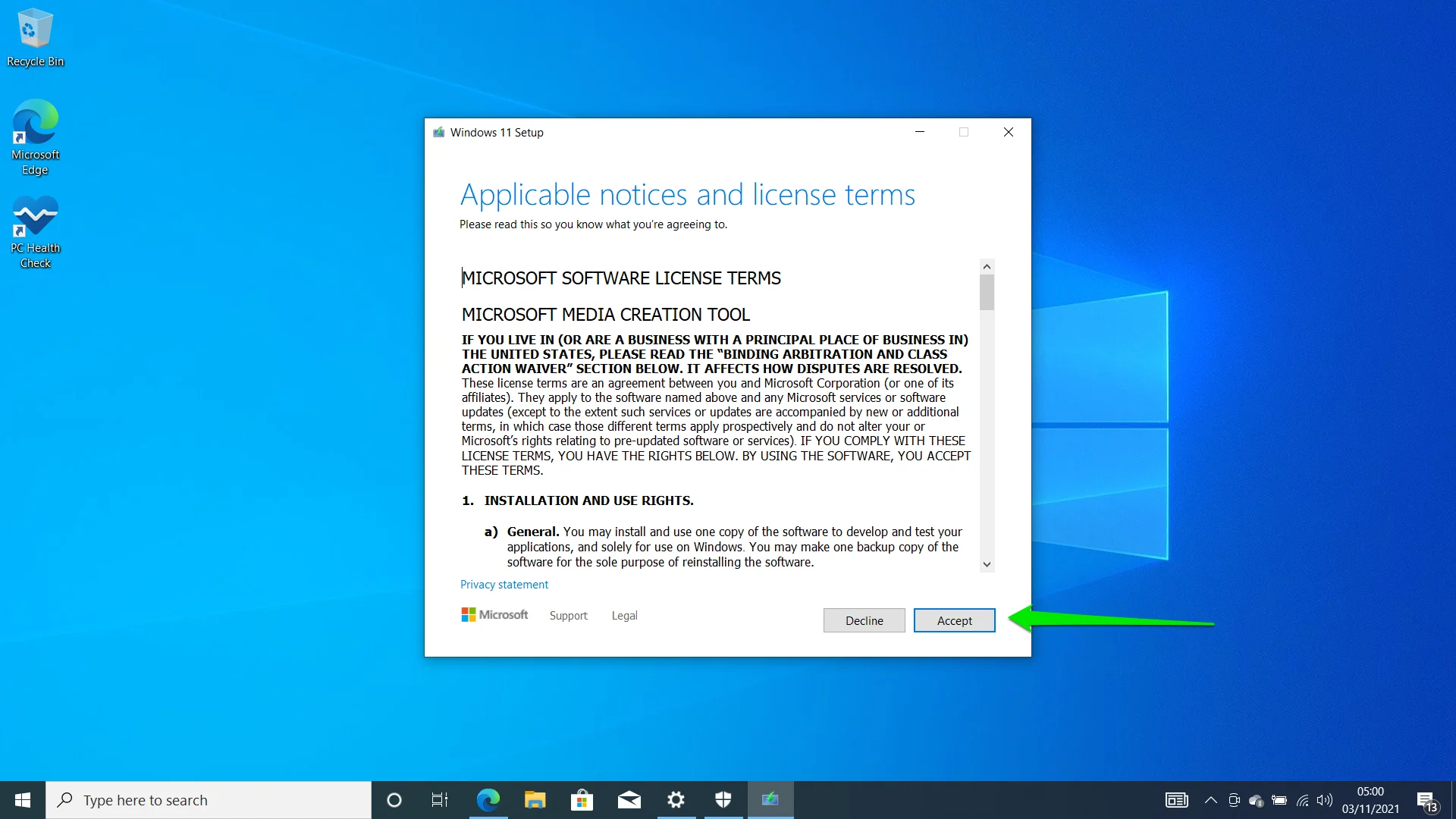Toggle the network status tray icon

1305,799
